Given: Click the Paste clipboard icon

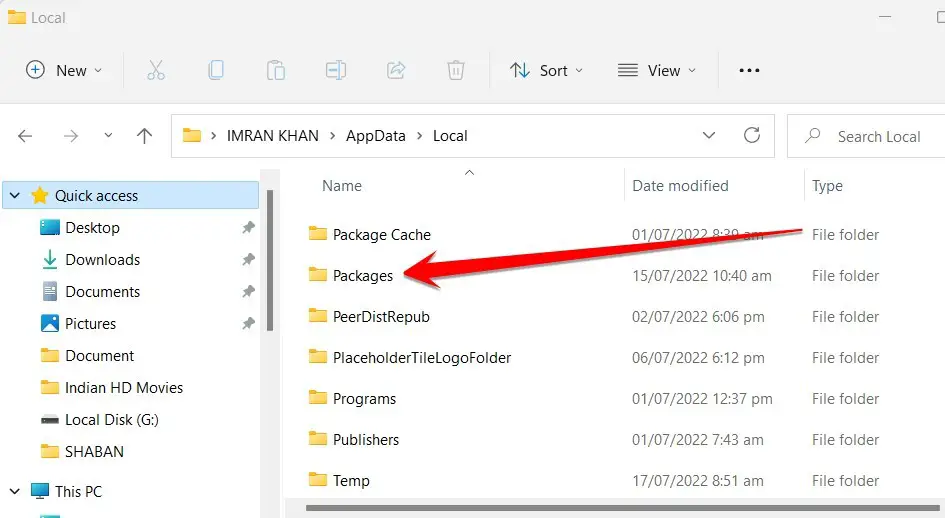Looking at the screenshot, I should (275, 71).
